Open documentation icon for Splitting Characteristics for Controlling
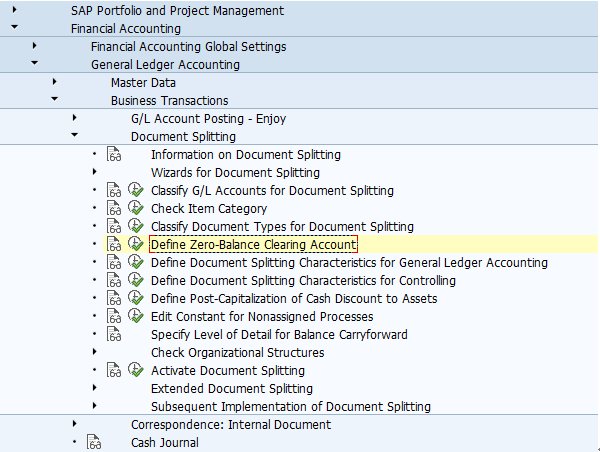This screenshot has height=452, width=600. point(114,280)
